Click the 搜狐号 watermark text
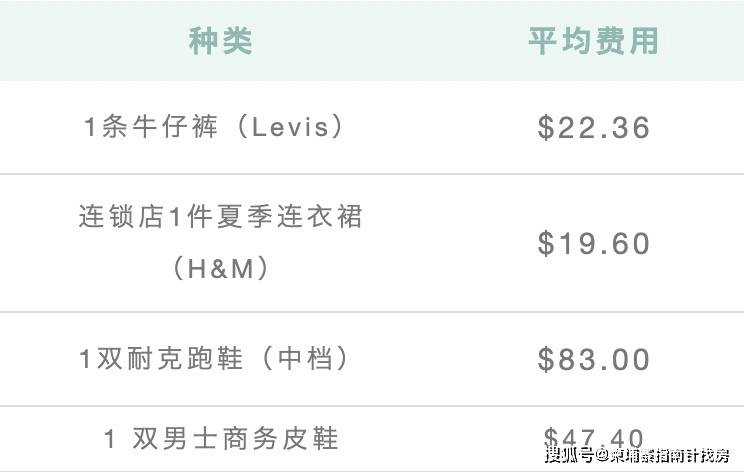This screenshot has height=472, width=744. 569,456
